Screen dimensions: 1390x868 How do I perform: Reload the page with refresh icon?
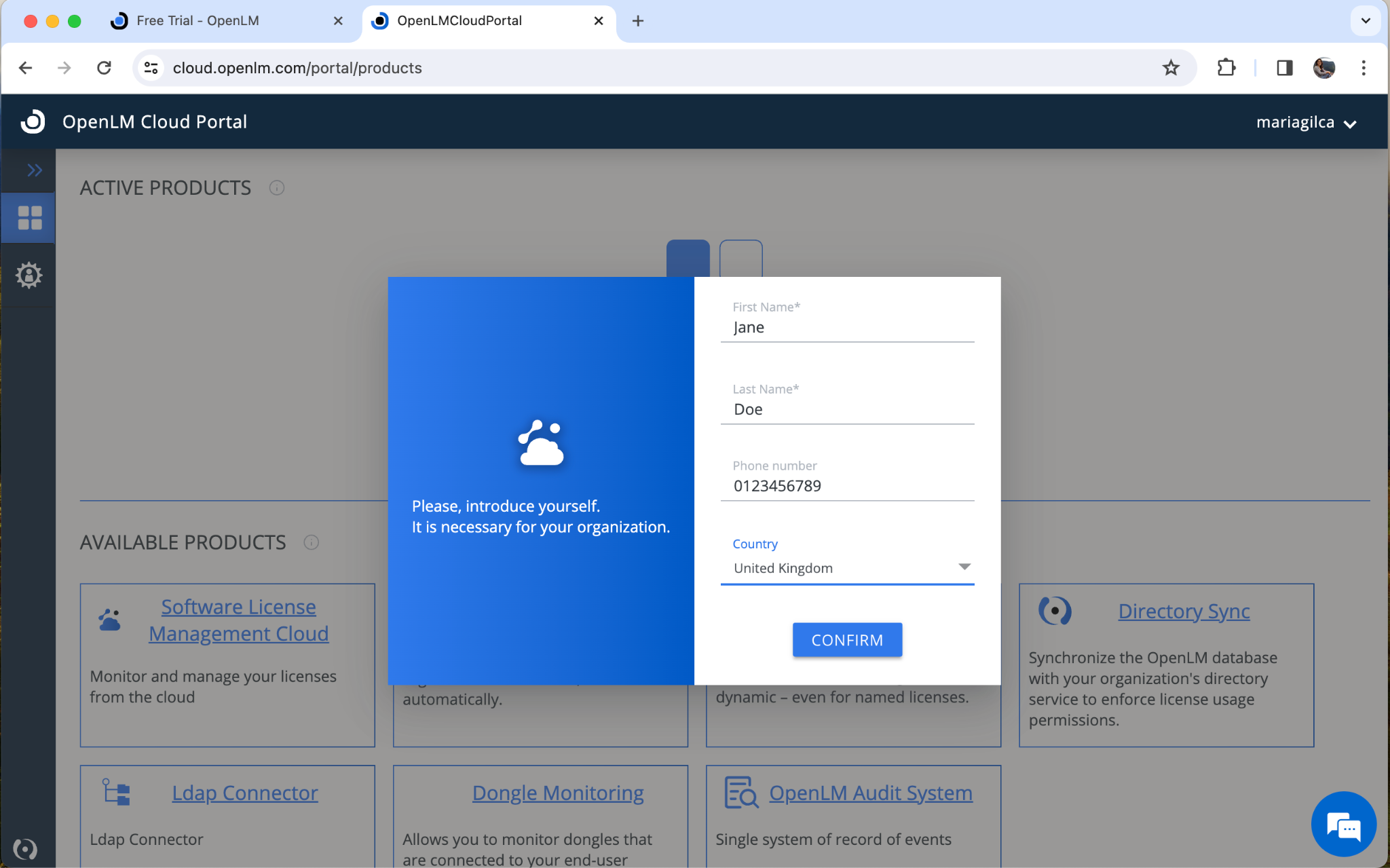104,68
